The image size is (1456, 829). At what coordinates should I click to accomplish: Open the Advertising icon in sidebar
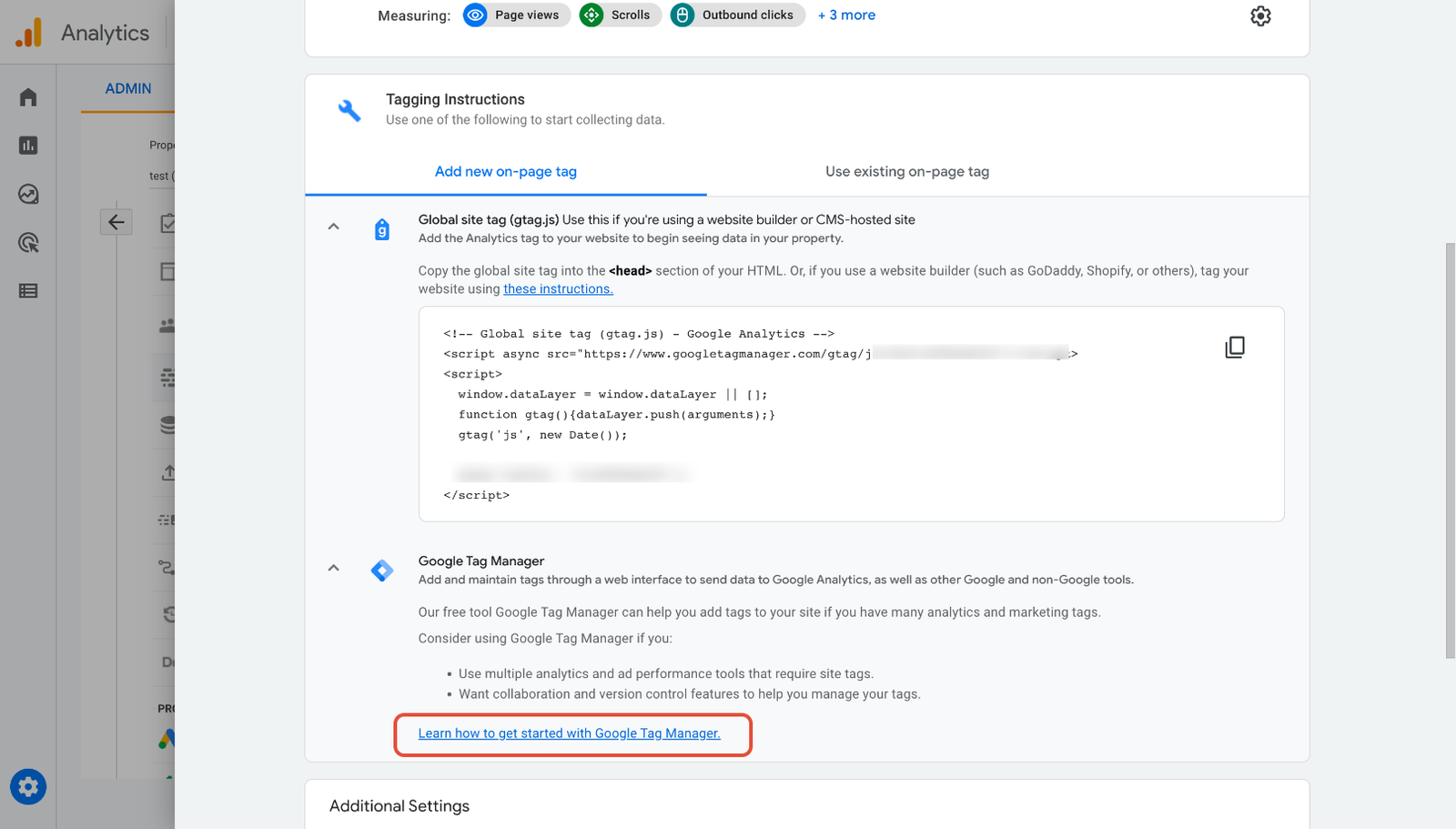(x=28, y=243)
